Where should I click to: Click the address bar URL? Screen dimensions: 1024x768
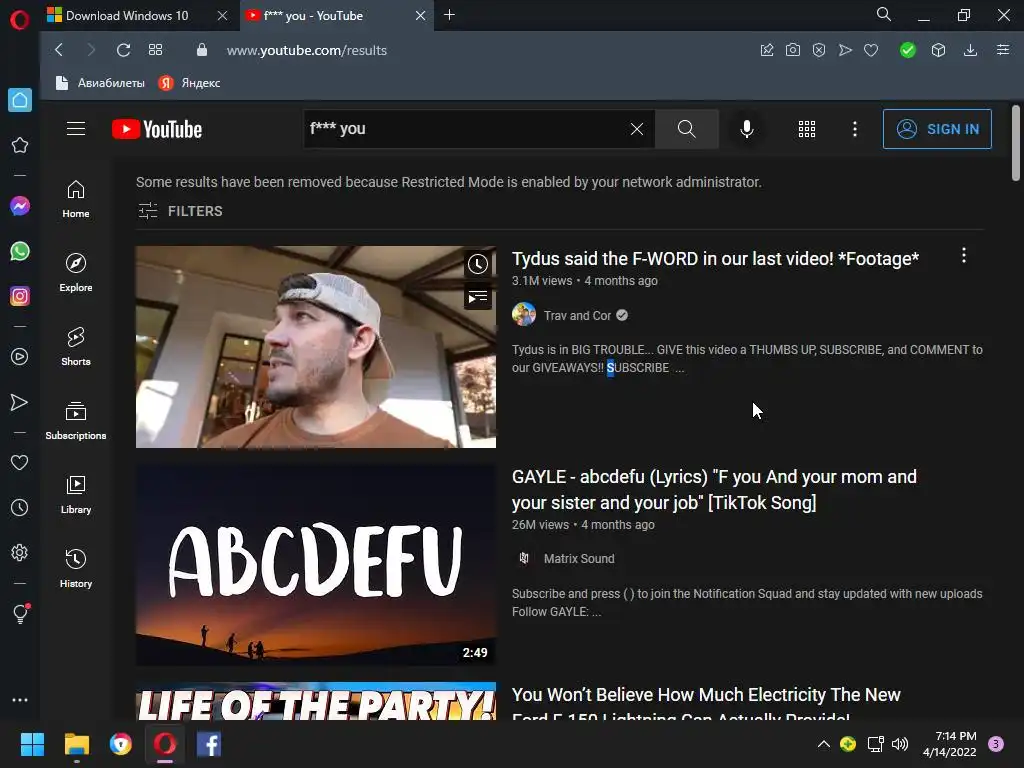[307, 50]
